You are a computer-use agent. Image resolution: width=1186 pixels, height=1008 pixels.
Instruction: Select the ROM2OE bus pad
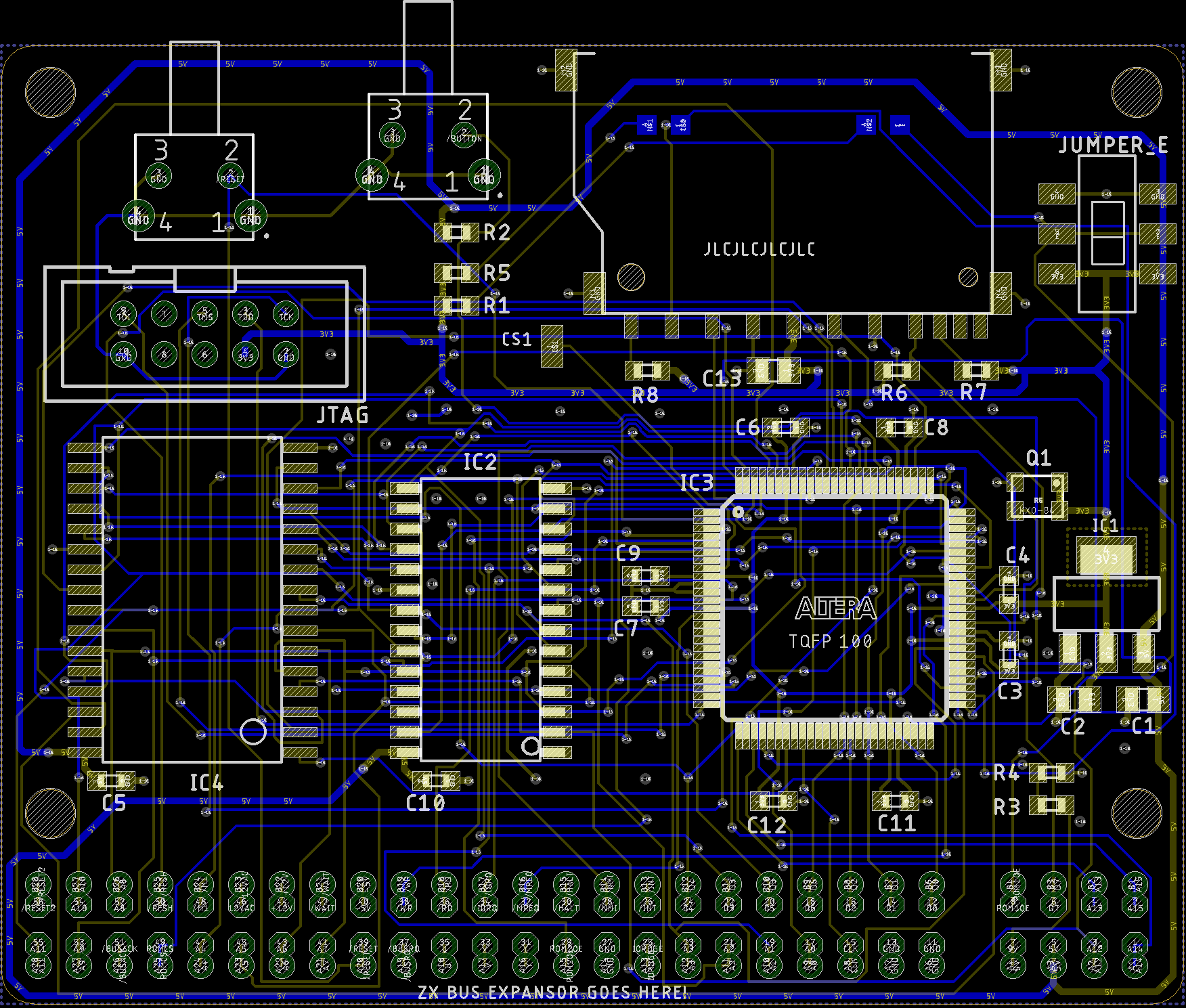(567, 945)
